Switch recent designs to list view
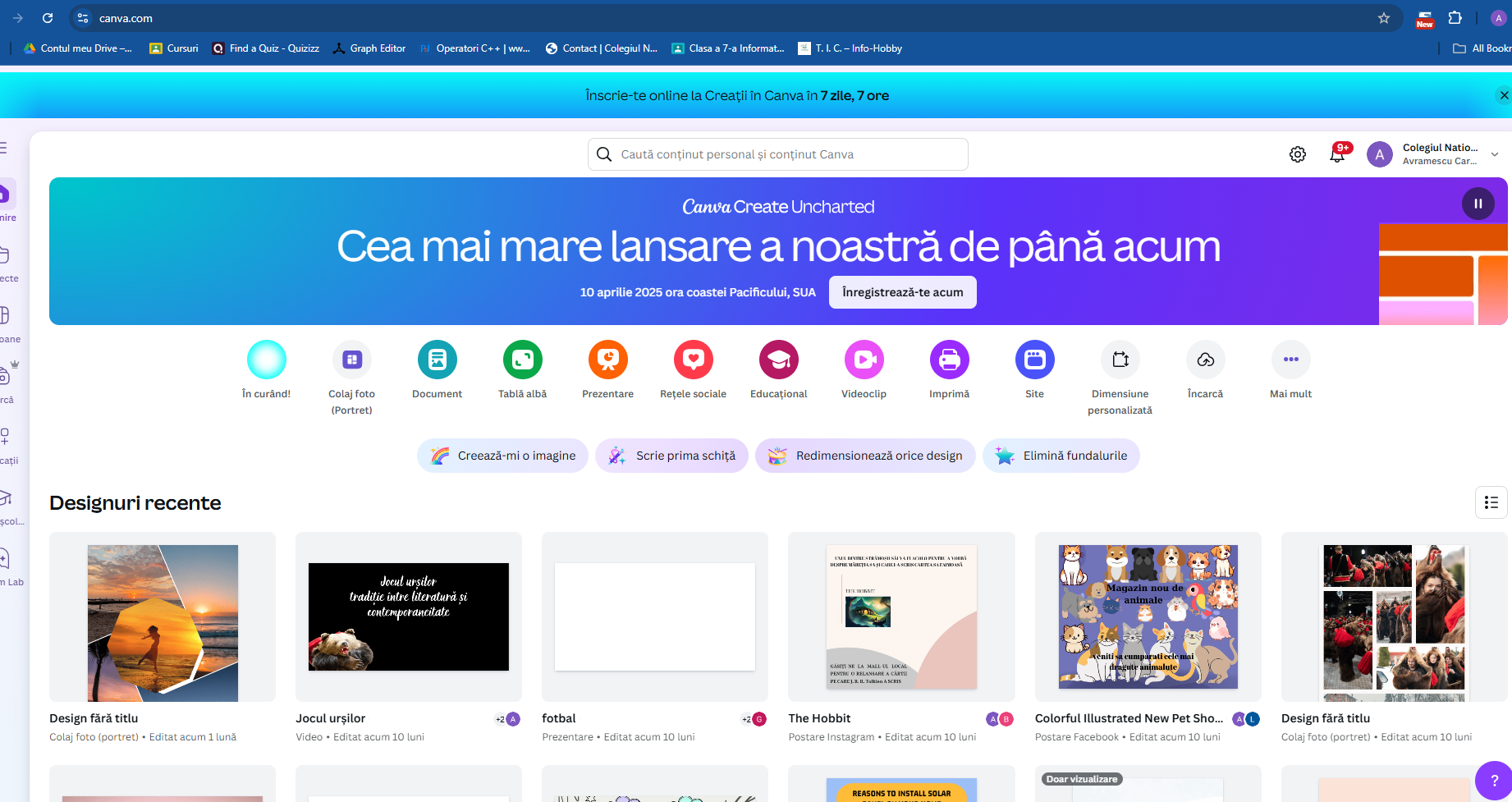The width and height of the screenshot is (1512, 802). click(1491, 502)
